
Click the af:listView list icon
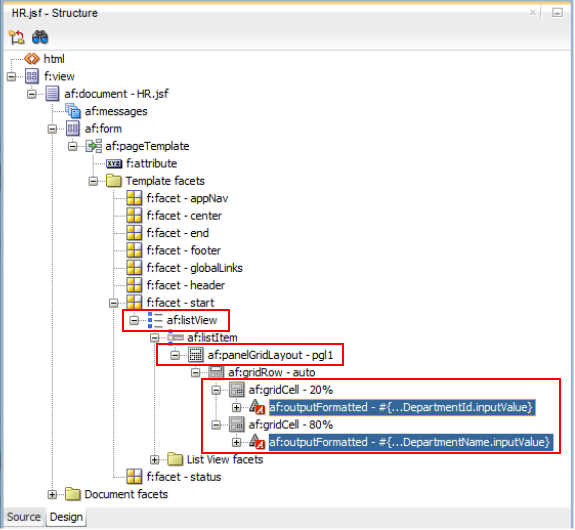click(155, 320)
